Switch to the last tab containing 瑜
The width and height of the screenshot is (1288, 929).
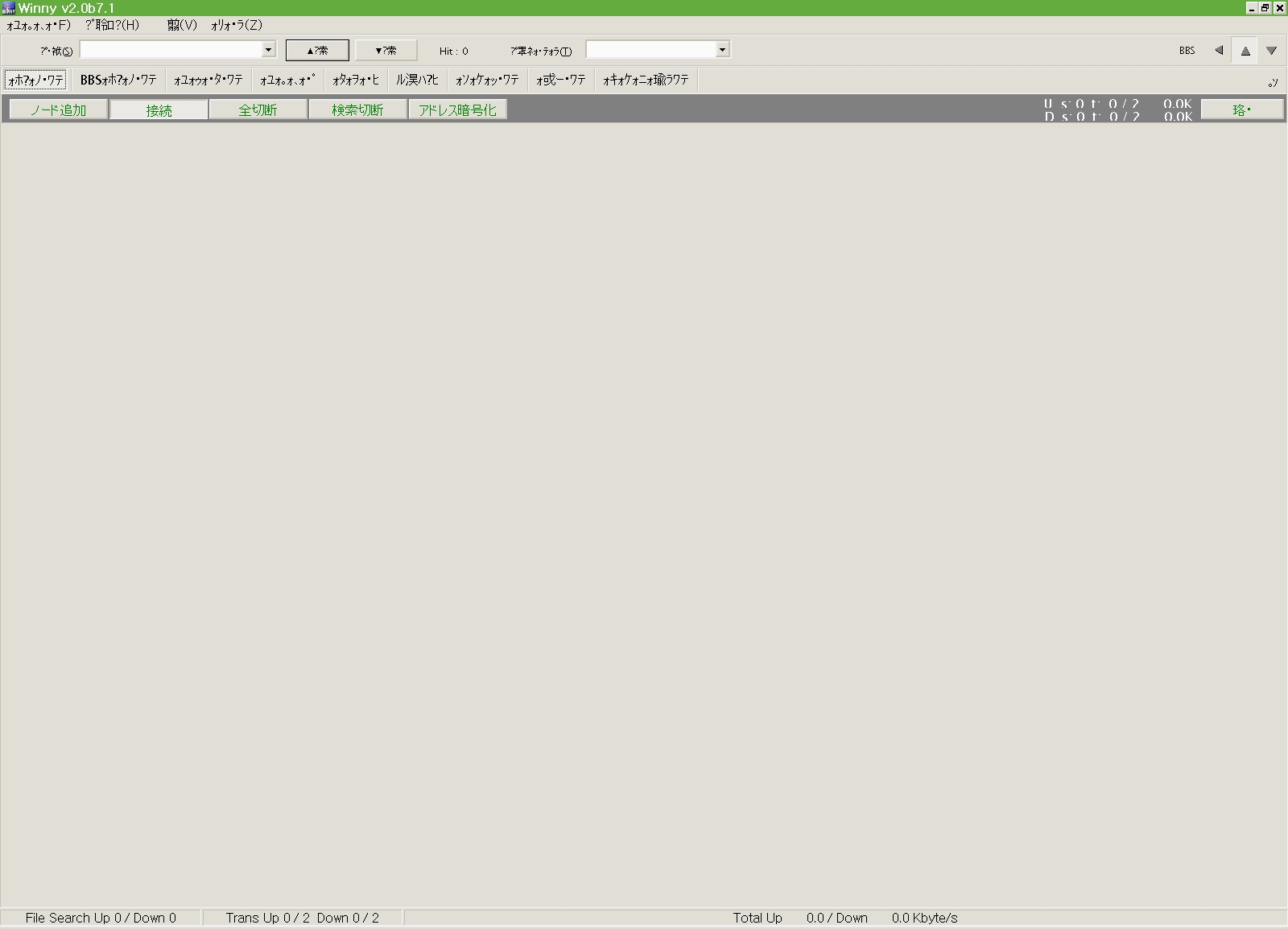[x=646, y=80]
